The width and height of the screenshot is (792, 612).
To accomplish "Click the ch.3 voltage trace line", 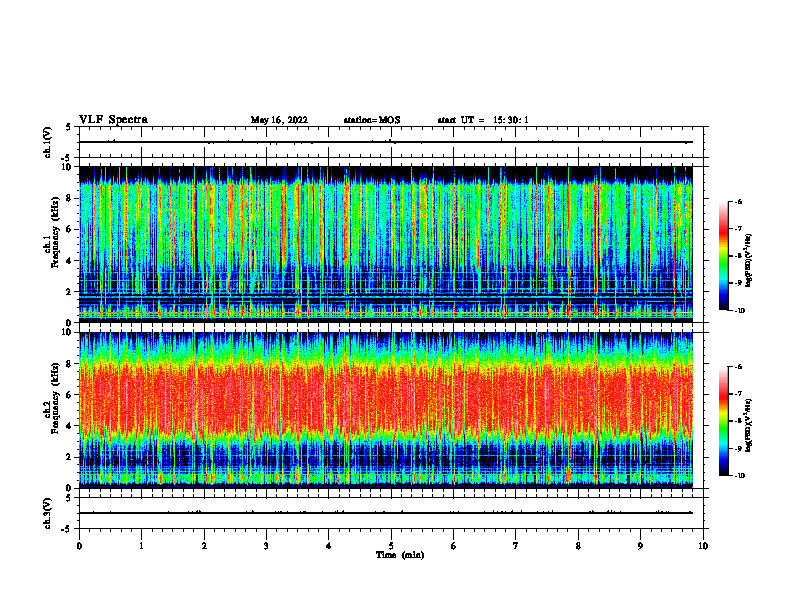I will [x=386, y=513].
